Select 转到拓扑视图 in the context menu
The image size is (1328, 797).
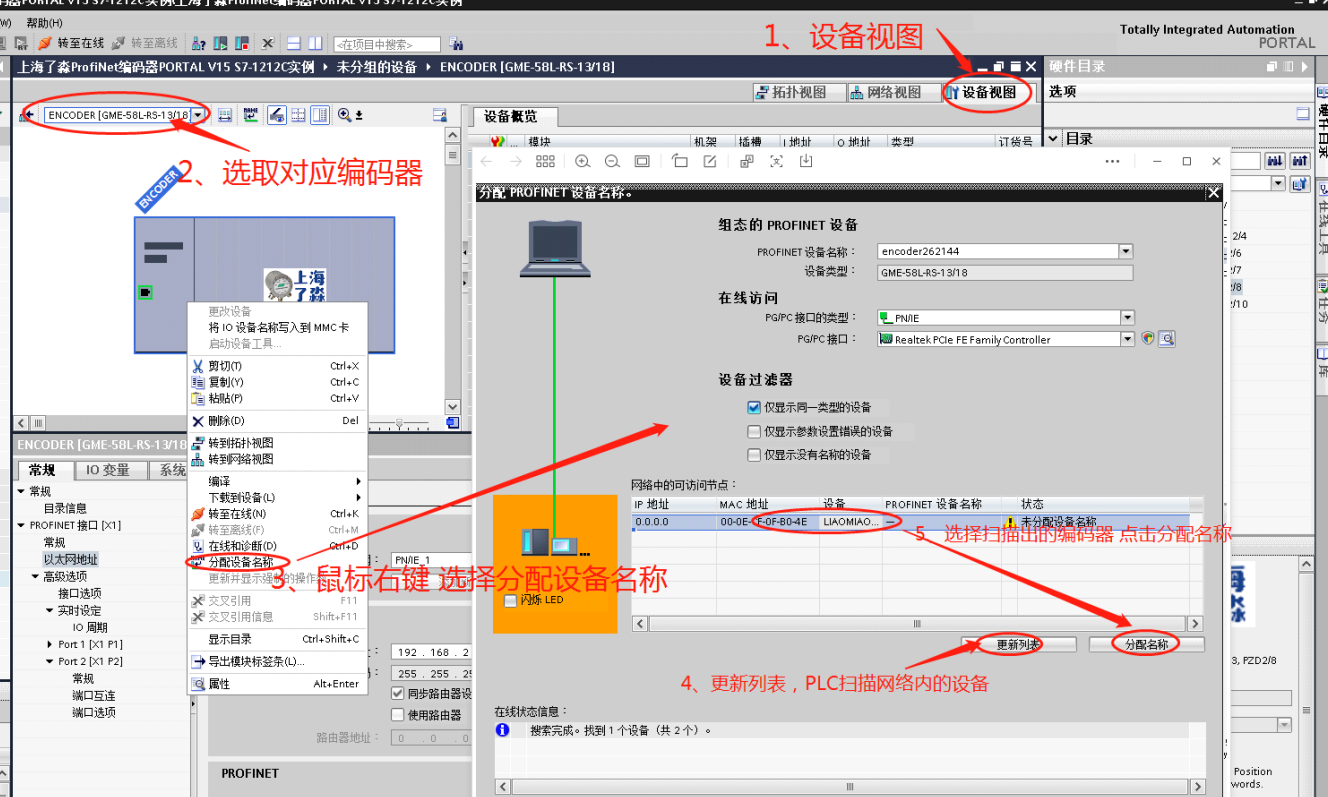(240, 443)
